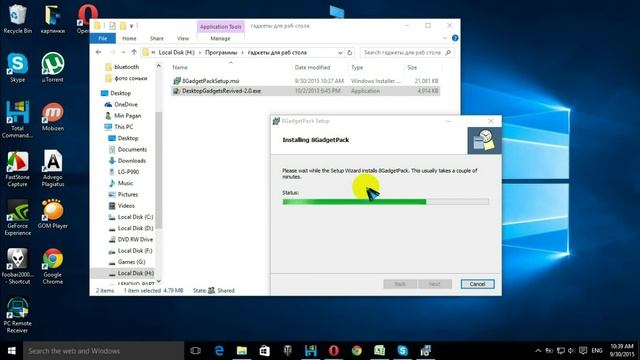Open foobar2000 shortcut on desktop

point(17,266)
